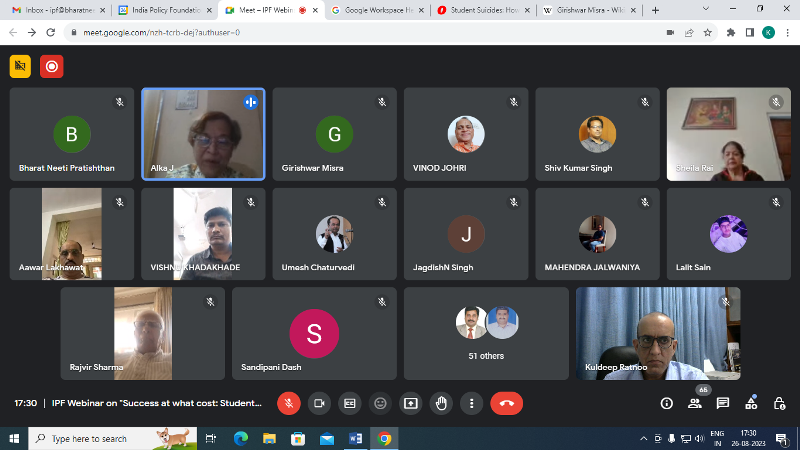This screenshot has width=800, height=450.
Task: Open the three-dot more options menu
Action: coord(471,403)
